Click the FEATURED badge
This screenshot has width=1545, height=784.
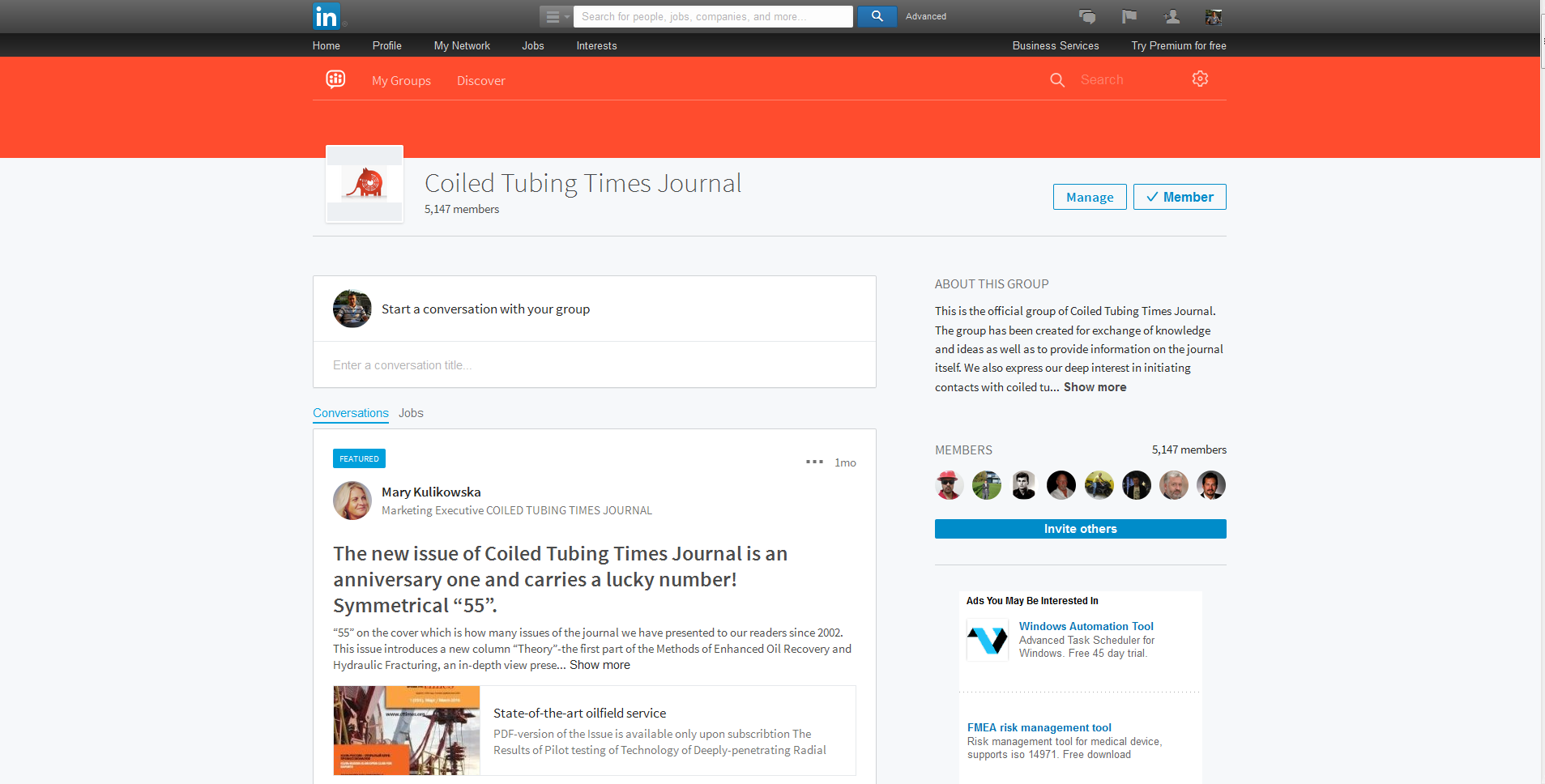click(x=359, y=458)
